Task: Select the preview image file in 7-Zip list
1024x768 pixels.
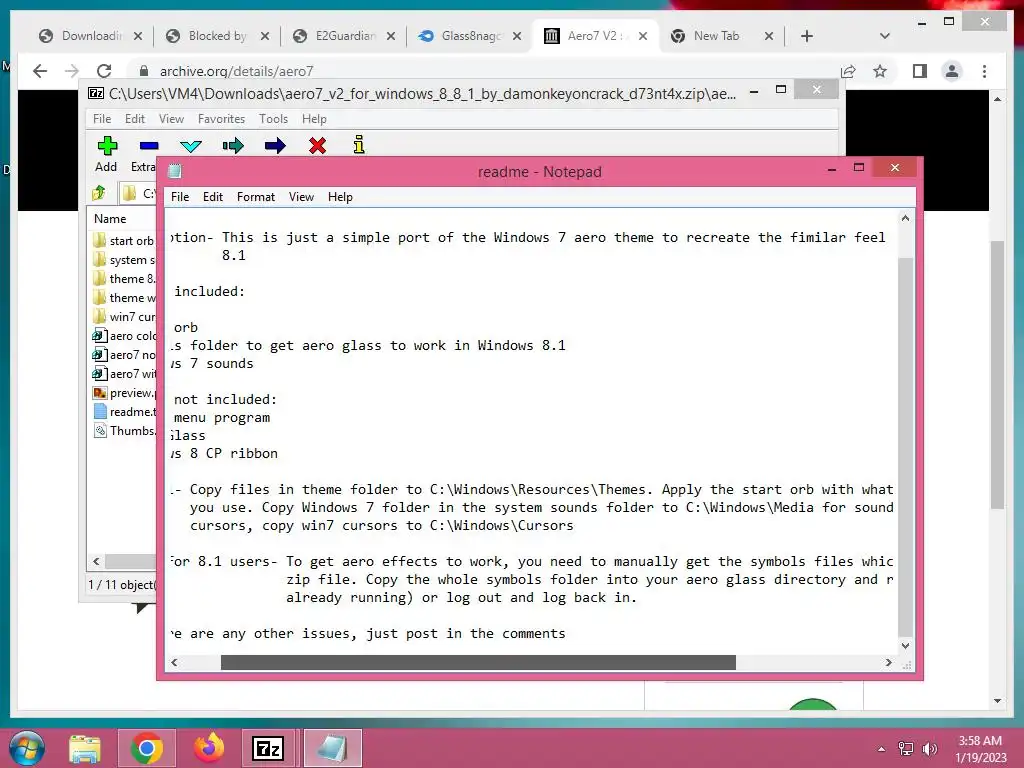Action: coord(124,392)
